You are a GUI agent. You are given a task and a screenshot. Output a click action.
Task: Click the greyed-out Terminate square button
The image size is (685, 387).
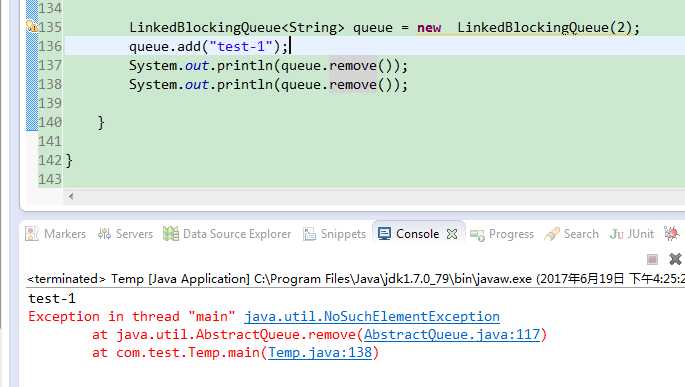652,259
